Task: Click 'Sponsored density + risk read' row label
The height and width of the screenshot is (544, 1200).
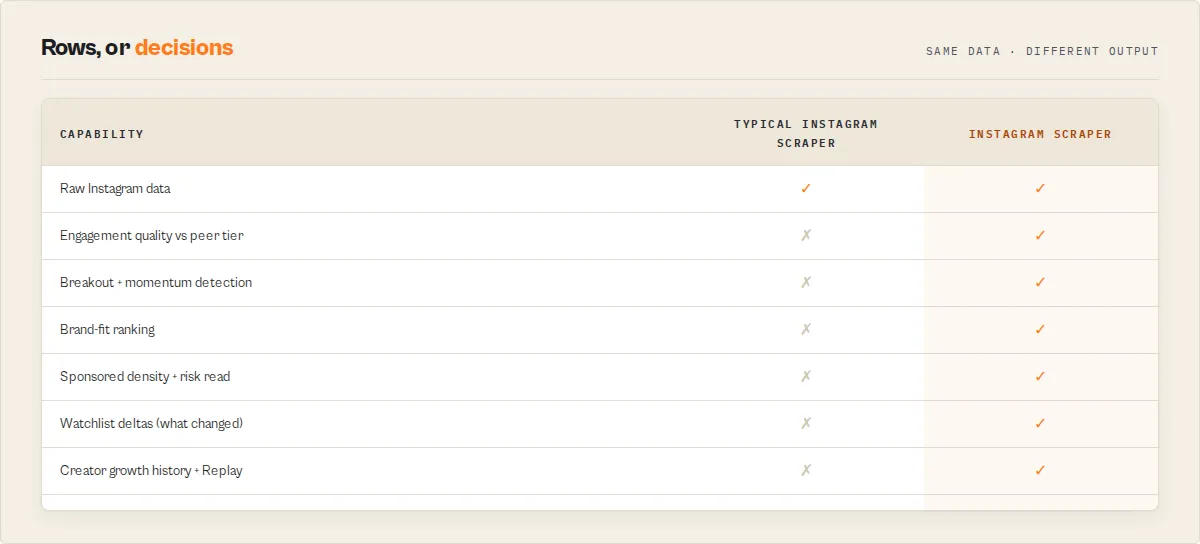Action: pyautogui.click(x=145, y=376)
